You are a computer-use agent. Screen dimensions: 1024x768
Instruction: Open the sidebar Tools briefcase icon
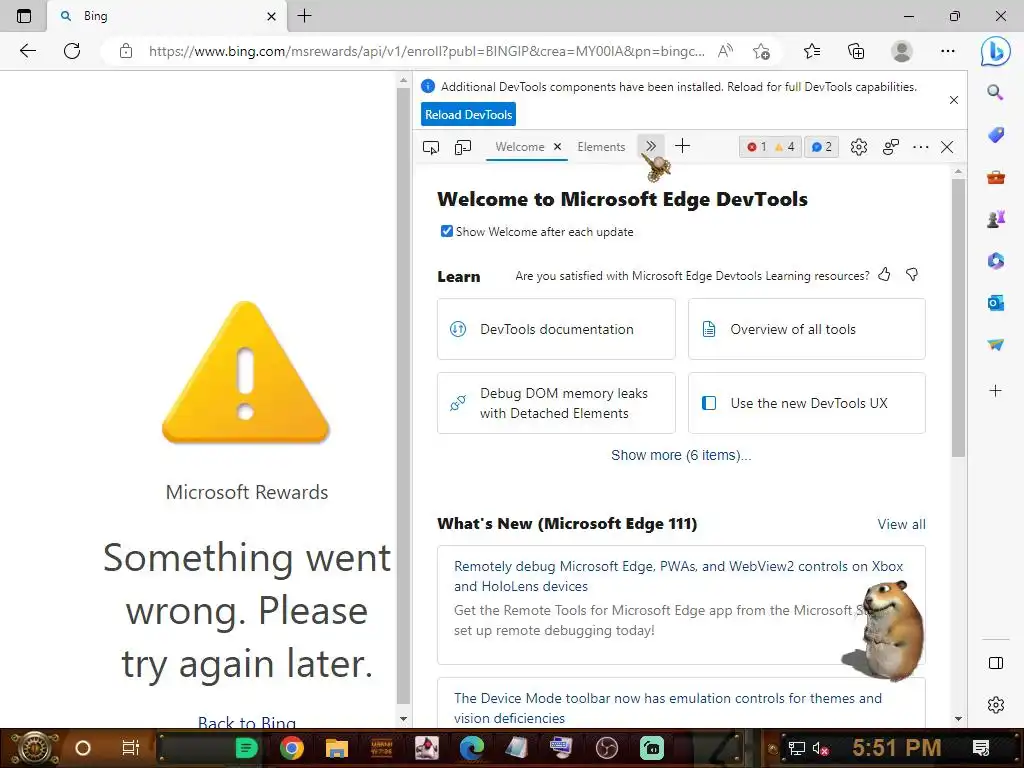pyautogui.click(x=995, y=177)
